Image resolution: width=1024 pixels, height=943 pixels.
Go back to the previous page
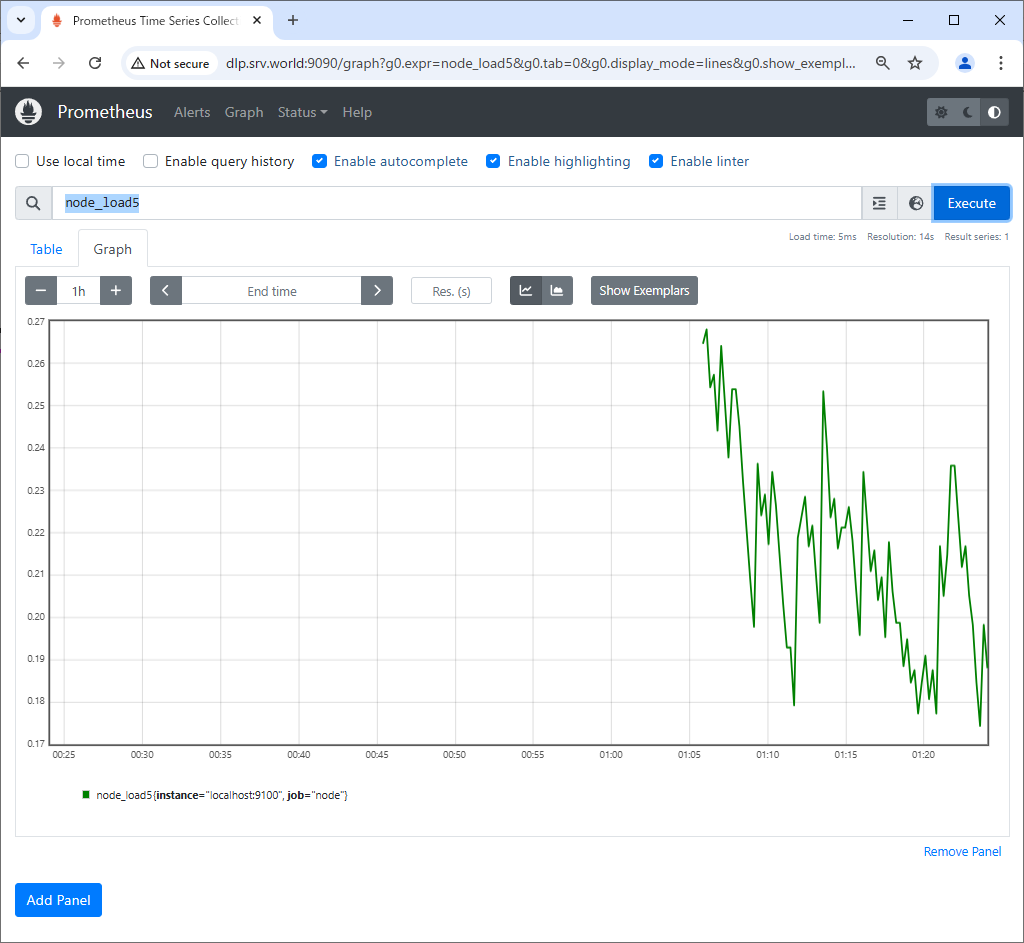(x=24, y=63)
